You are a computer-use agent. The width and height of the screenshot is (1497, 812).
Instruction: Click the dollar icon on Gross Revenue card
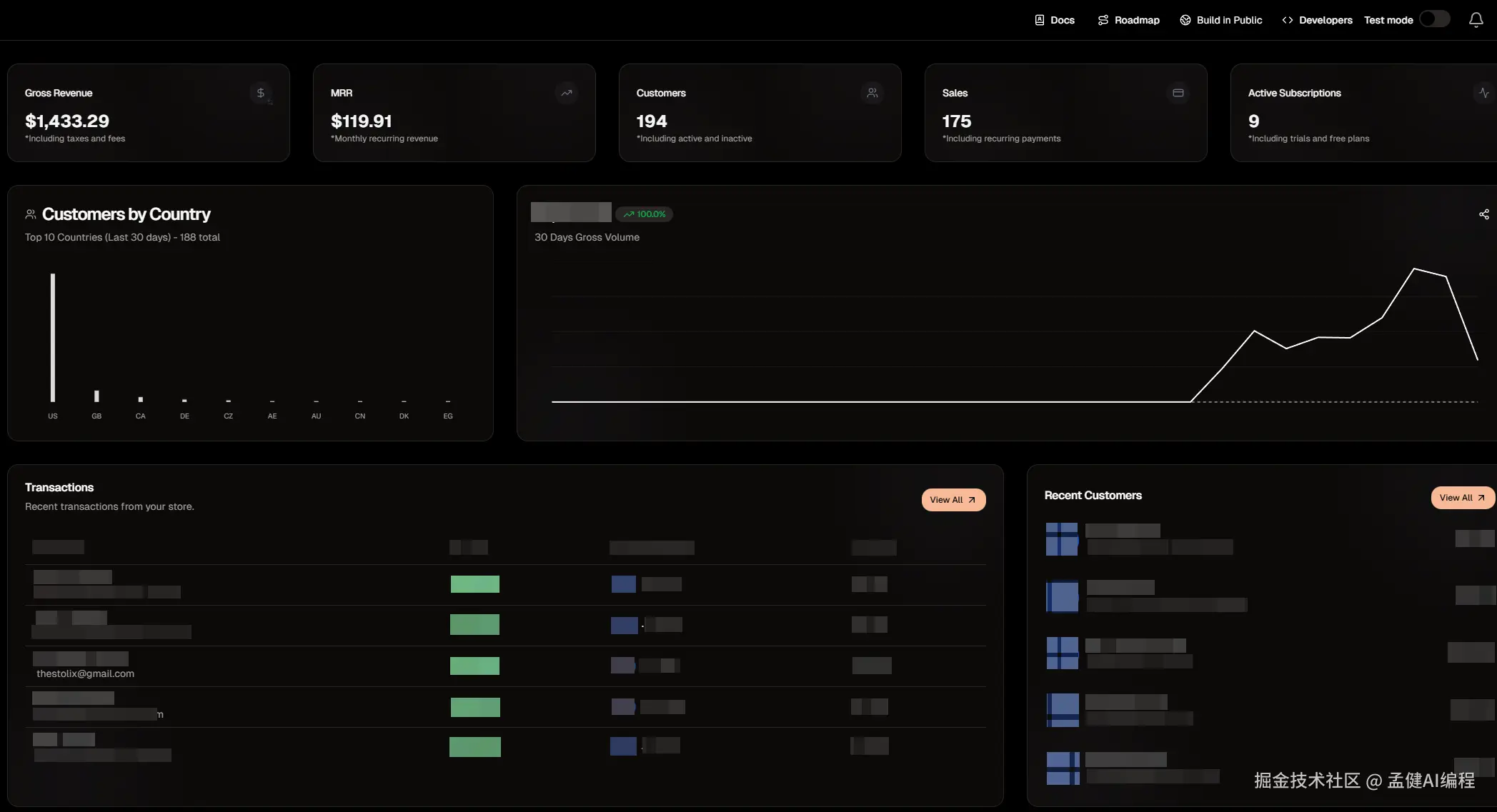(261, 93)
